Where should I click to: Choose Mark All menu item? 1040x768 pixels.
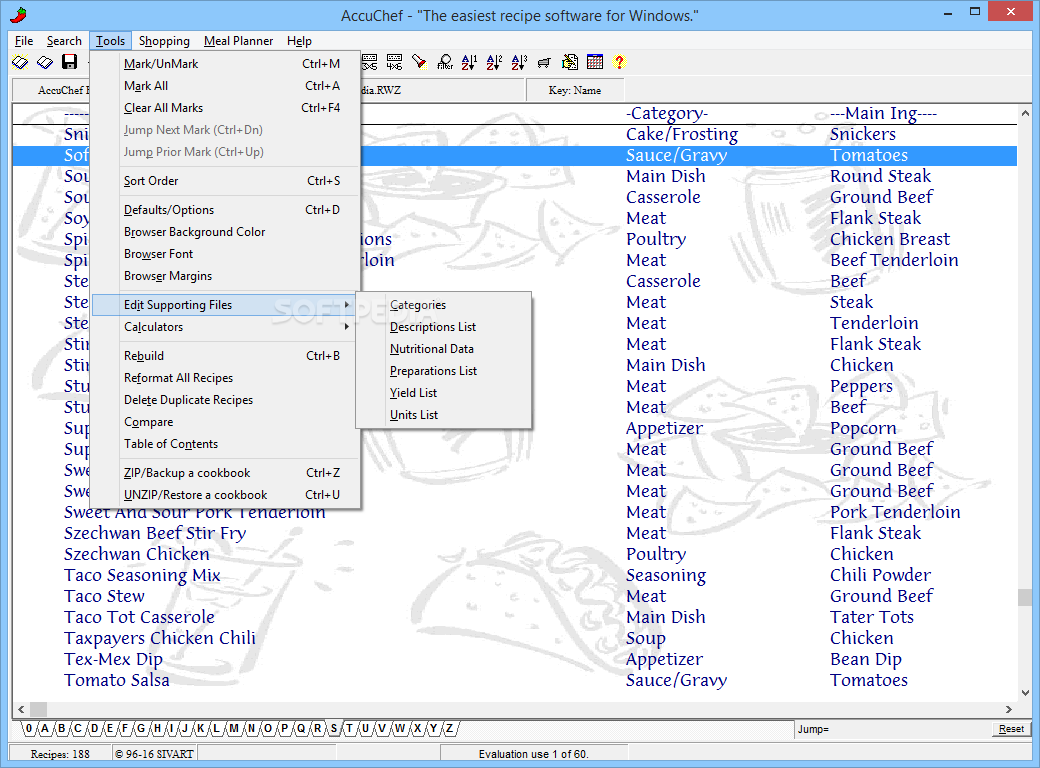(226, 86)
